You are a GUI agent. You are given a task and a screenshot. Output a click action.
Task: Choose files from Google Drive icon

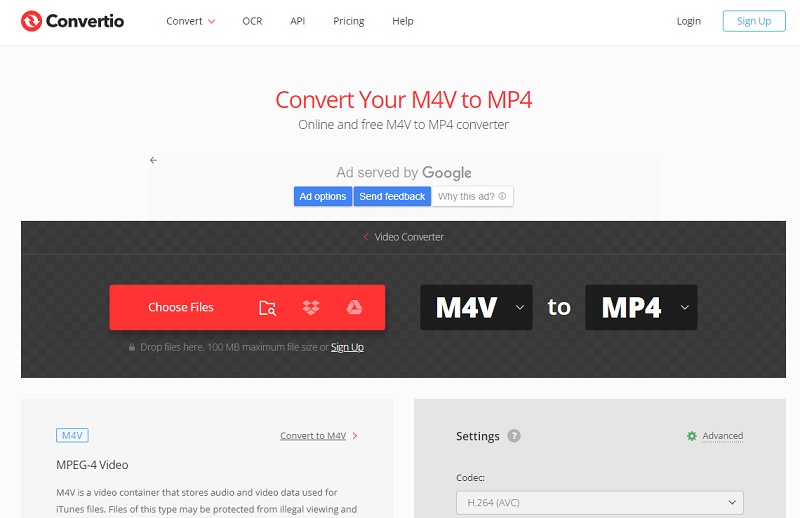coord(354,307)
